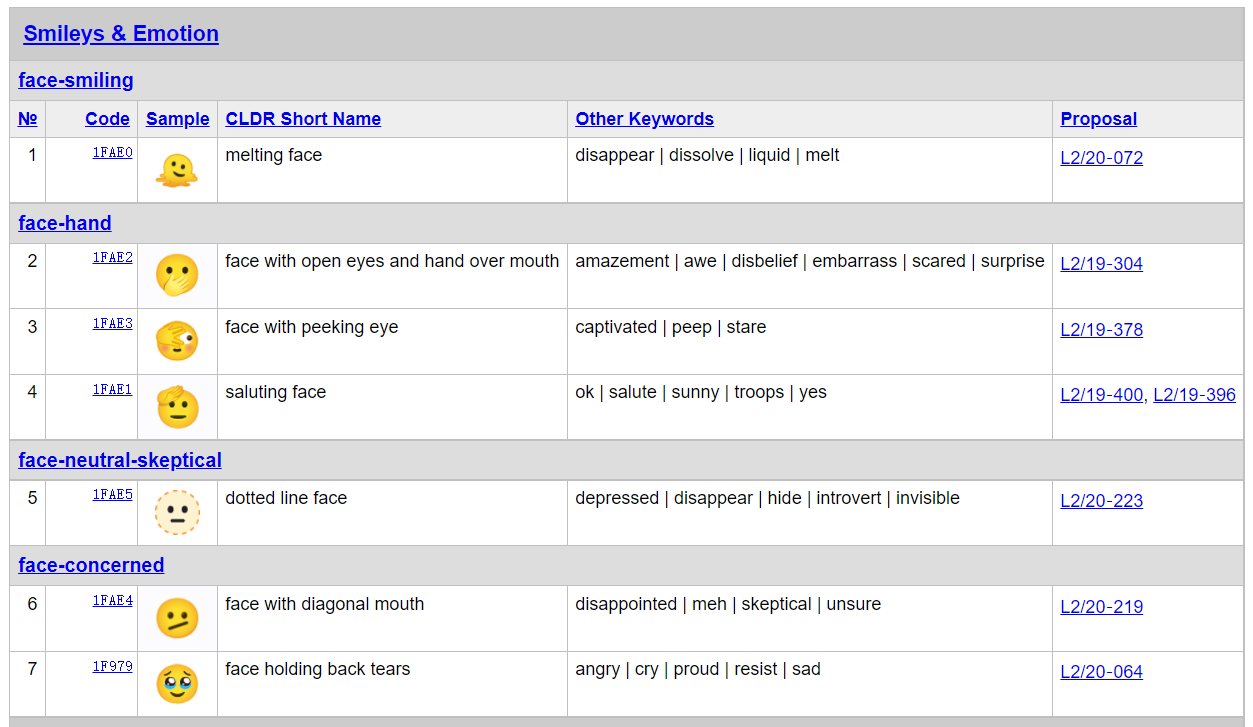1253x727 pixels.
Task: Open the Smileys & Emotion heading link
Action: 121,33
